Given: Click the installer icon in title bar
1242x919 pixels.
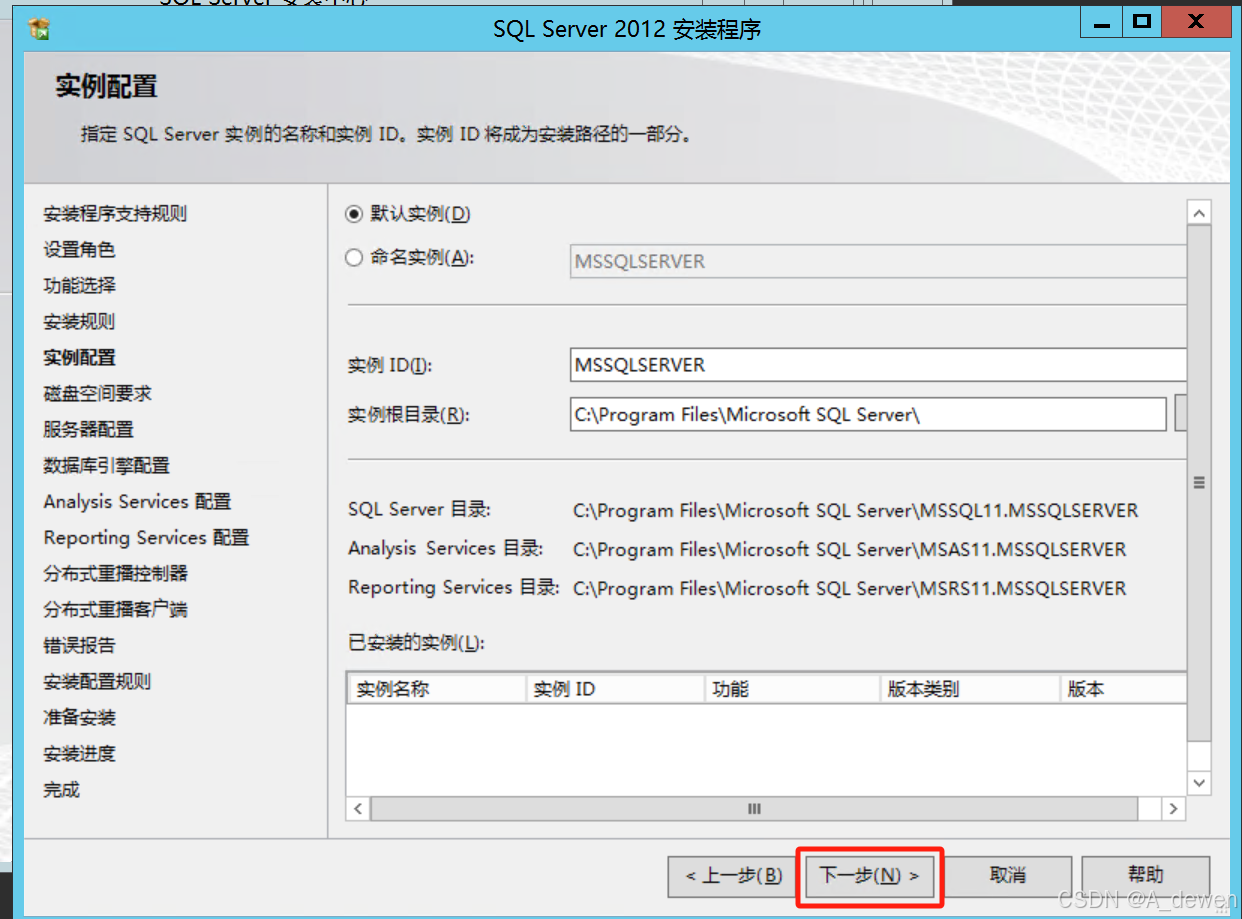Looking at the screenshot, I should point(40,28).
